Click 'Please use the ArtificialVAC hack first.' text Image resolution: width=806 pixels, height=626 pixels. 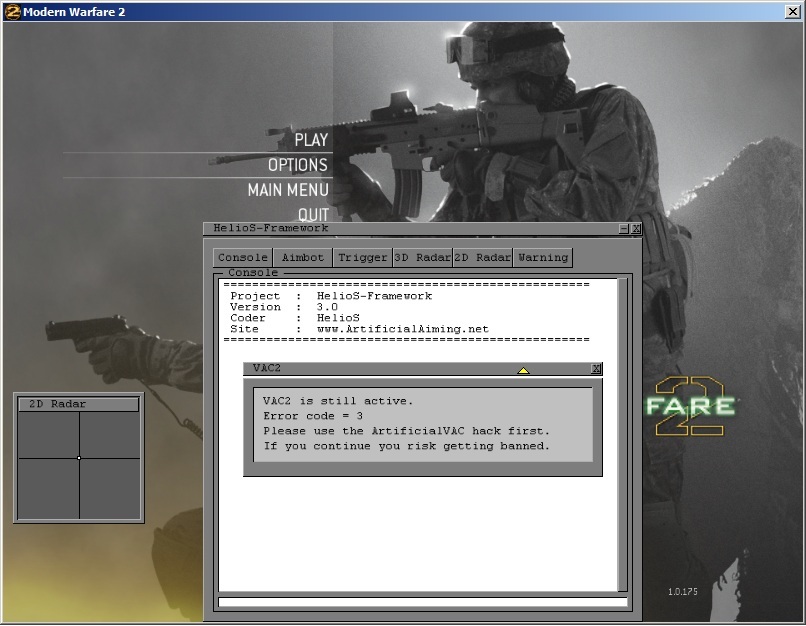point(406,431)
